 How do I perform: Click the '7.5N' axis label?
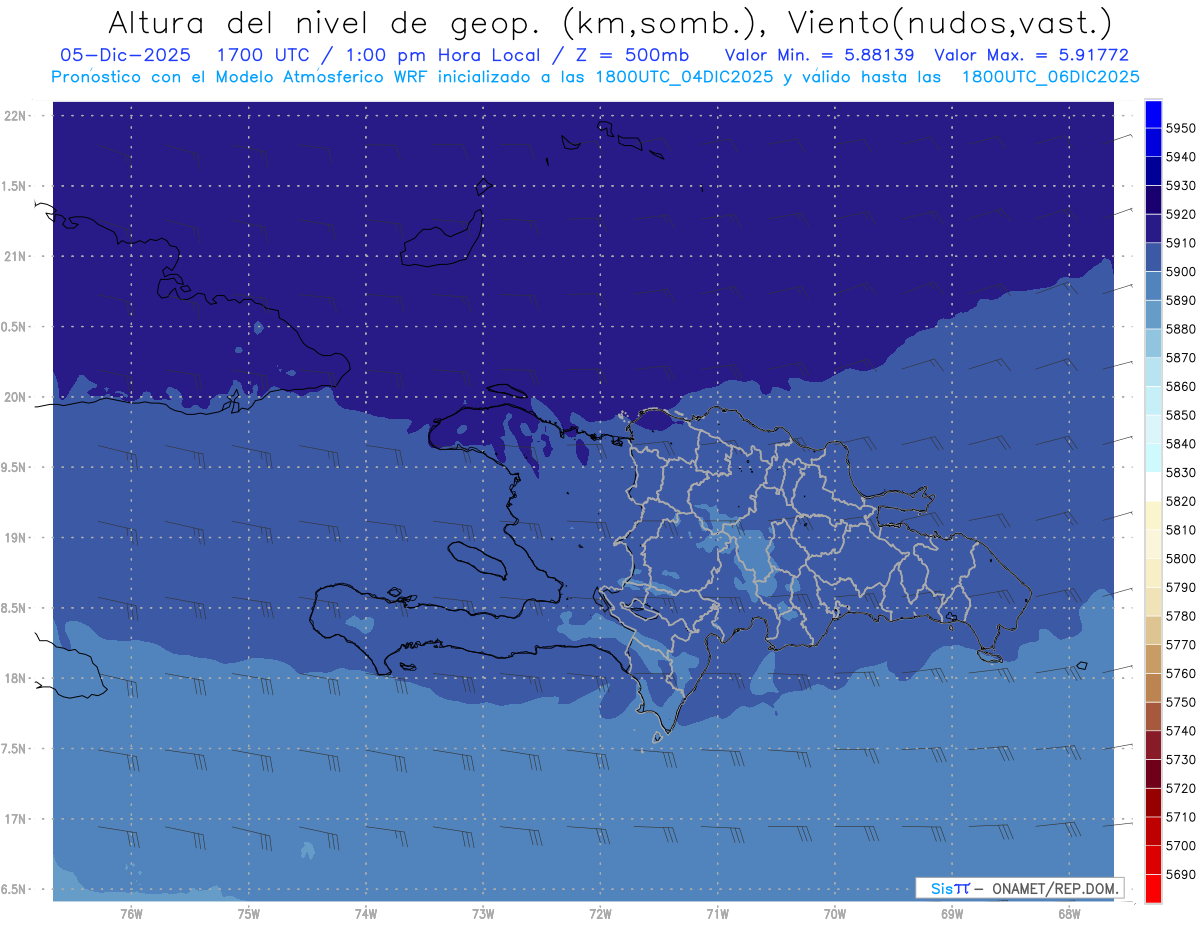[x=15, y=748]
